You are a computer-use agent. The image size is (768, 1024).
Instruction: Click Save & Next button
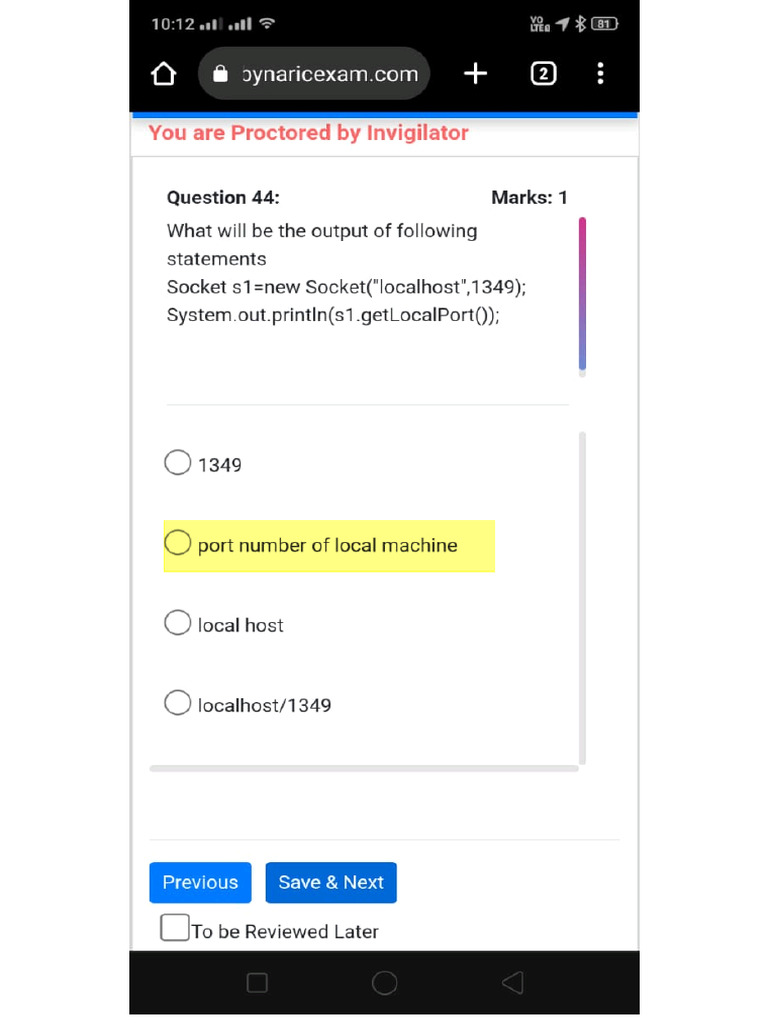(331, 882)
